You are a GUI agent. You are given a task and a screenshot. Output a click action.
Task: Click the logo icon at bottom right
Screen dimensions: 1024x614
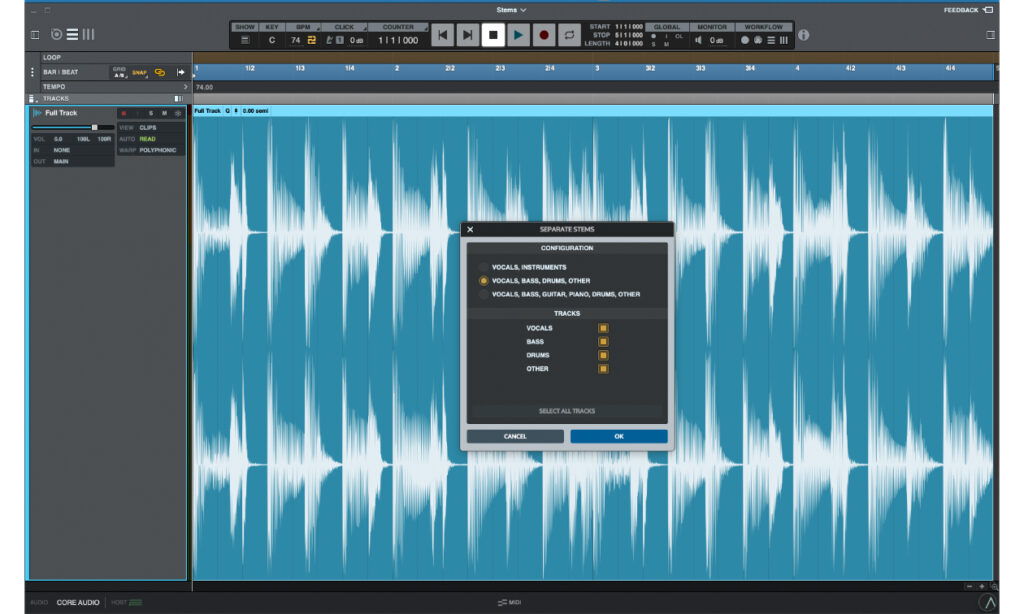coord(989,602)
